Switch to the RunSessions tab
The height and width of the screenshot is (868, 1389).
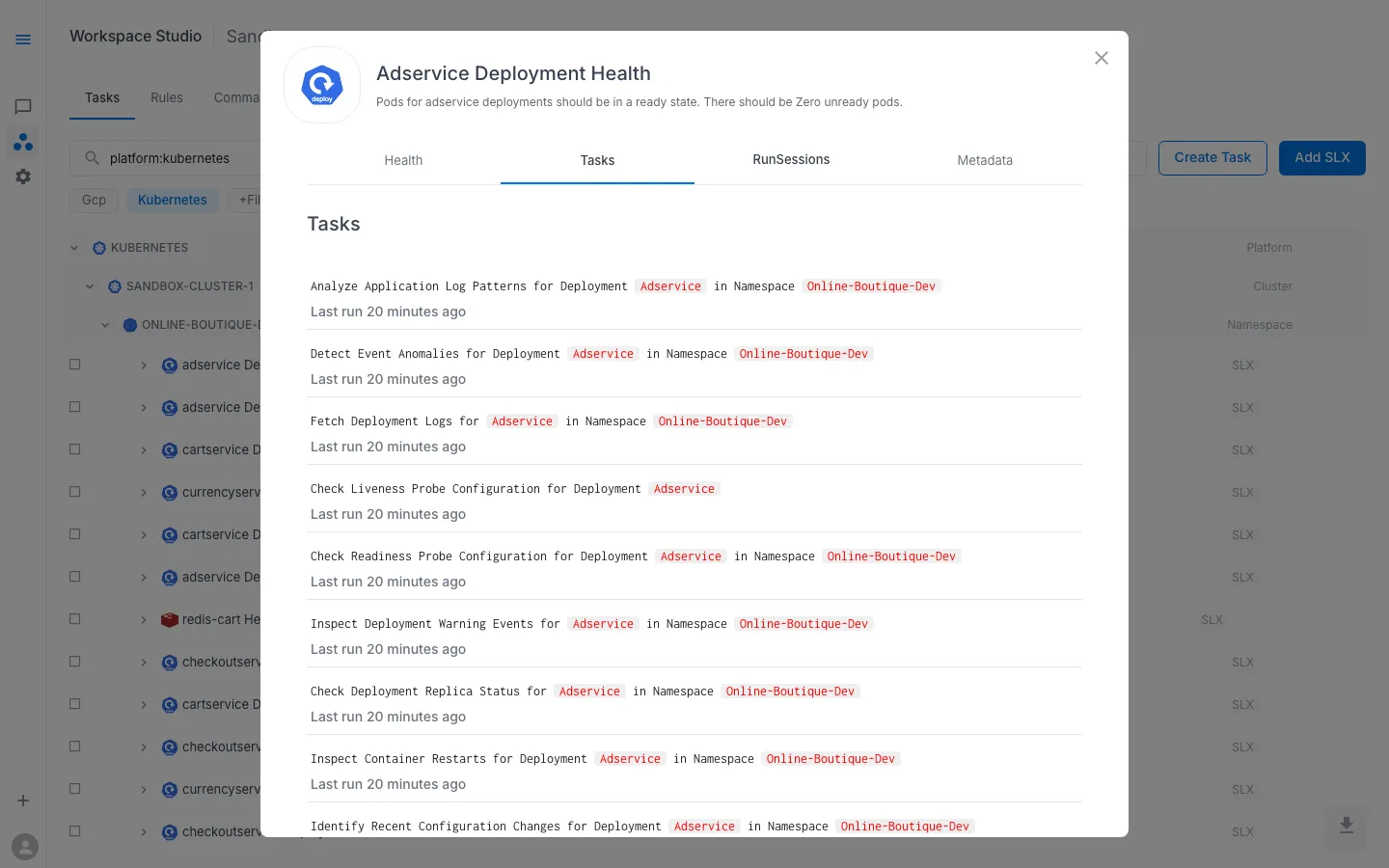point(791,160)
